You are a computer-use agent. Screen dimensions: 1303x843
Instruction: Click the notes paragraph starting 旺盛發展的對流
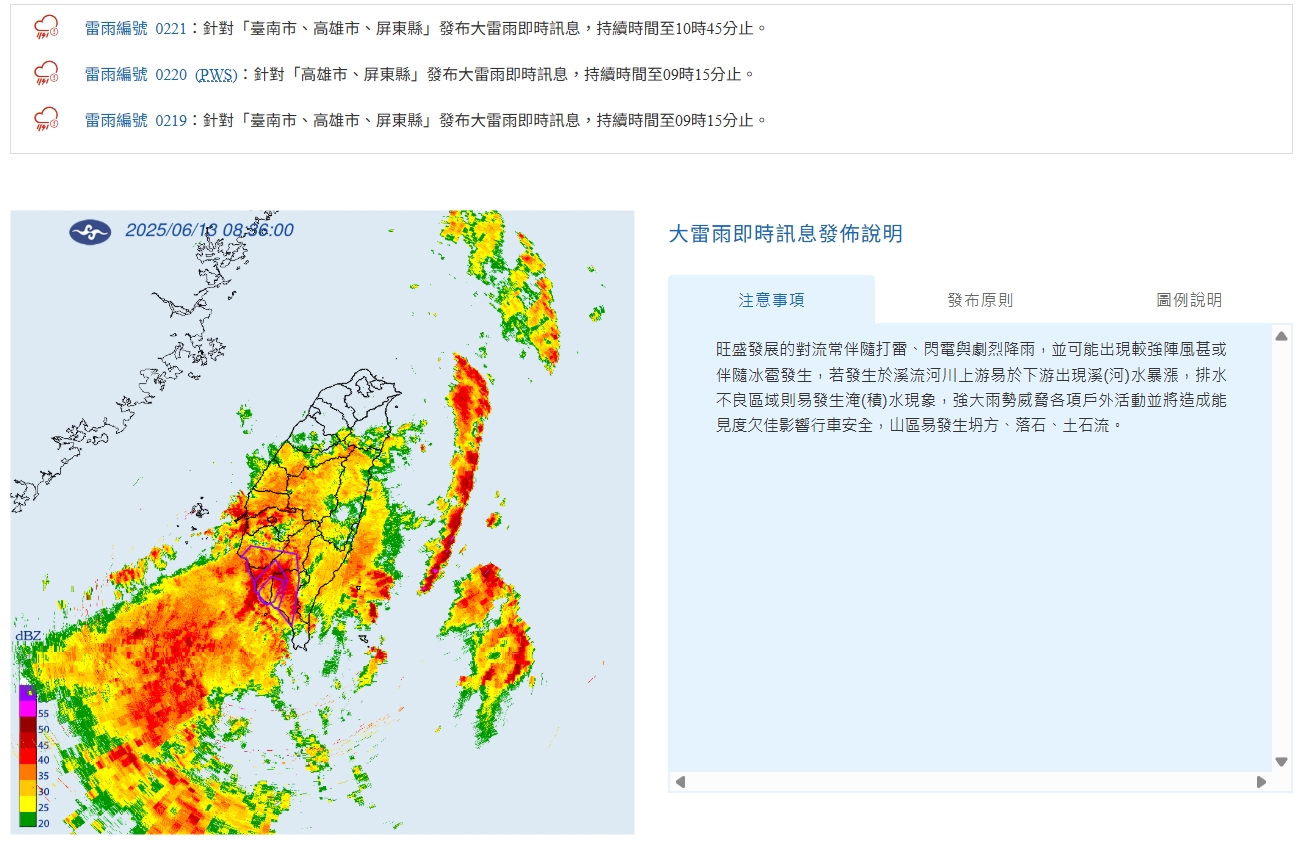tap(970, 387)
